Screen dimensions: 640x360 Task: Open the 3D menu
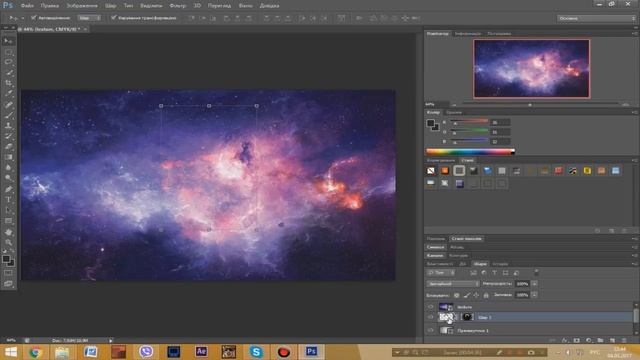[197, 6]
